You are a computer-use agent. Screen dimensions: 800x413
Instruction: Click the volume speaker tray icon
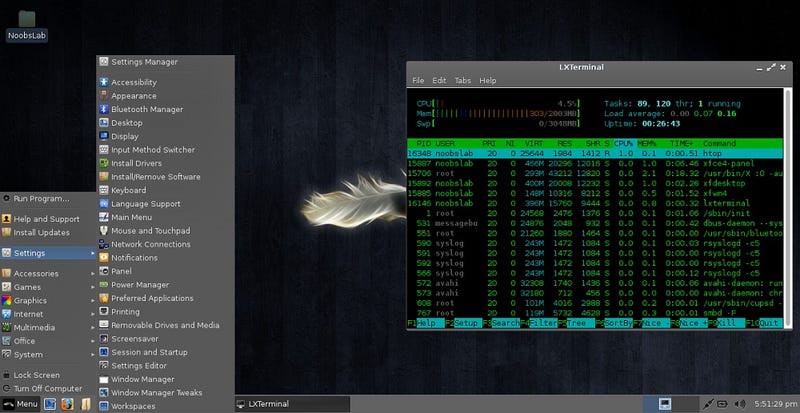pyautogui.click(x=739, y=404)
